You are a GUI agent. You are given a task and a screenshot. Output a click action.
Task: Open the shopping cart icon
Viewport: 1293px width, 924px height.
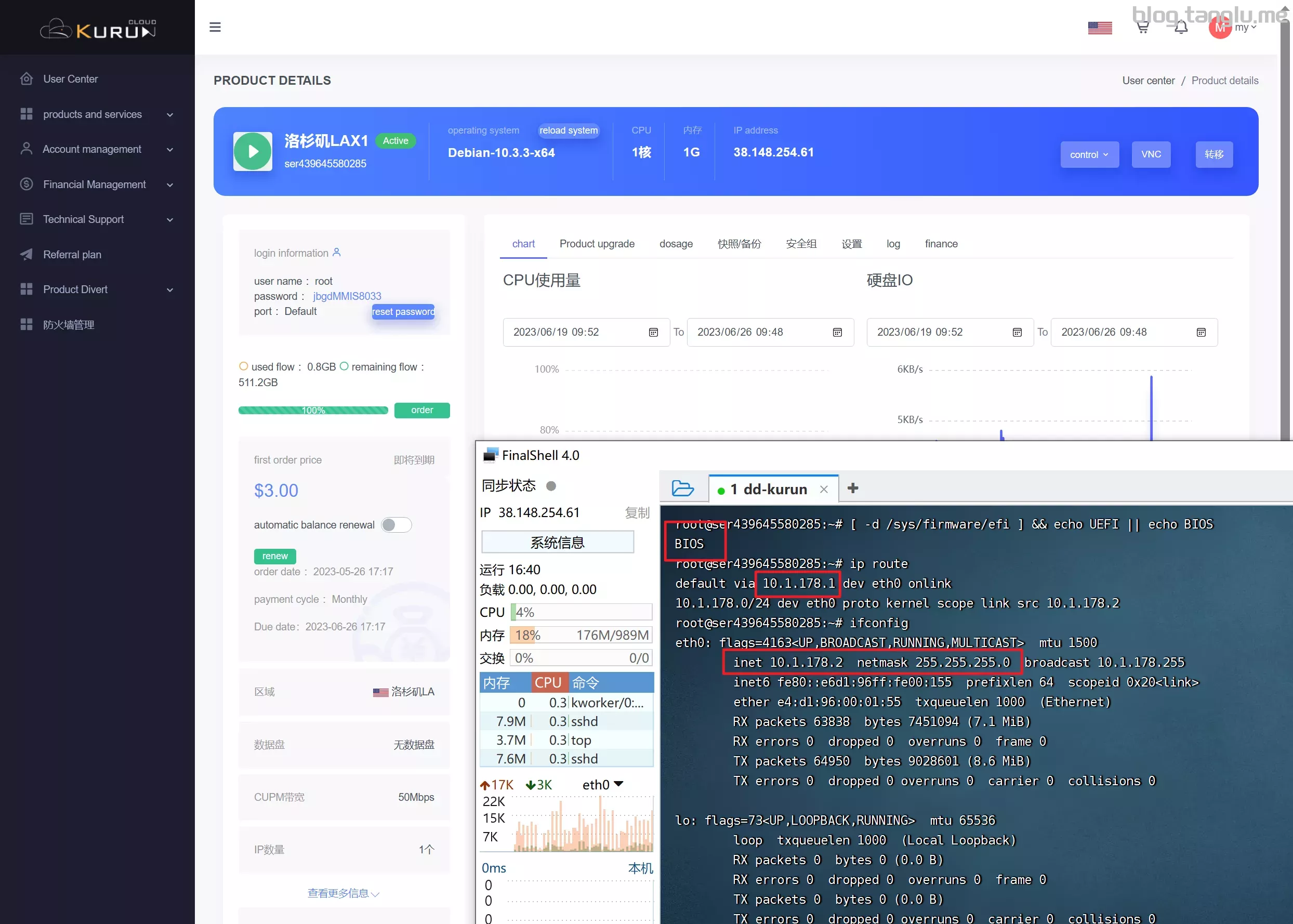click(1142, 28)
